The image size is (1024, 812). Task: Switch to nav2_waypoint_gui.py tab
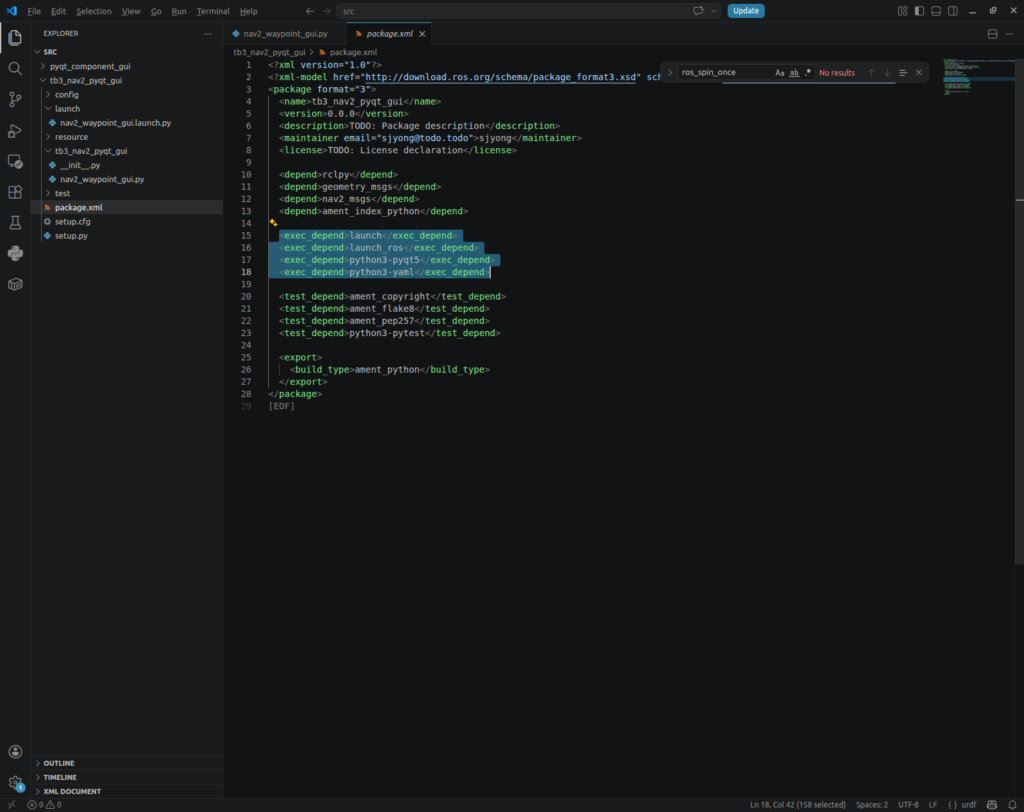[285, 34]
